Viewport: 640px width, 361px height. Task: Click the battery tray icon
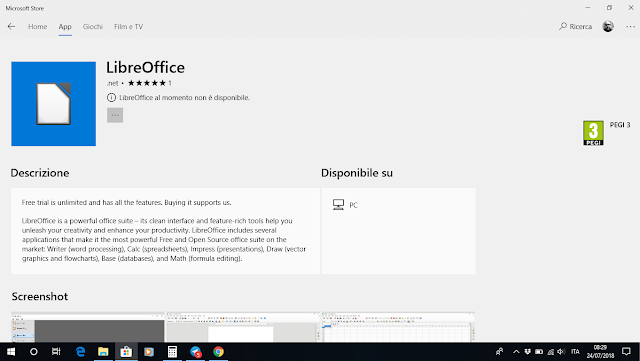[539, 352]
